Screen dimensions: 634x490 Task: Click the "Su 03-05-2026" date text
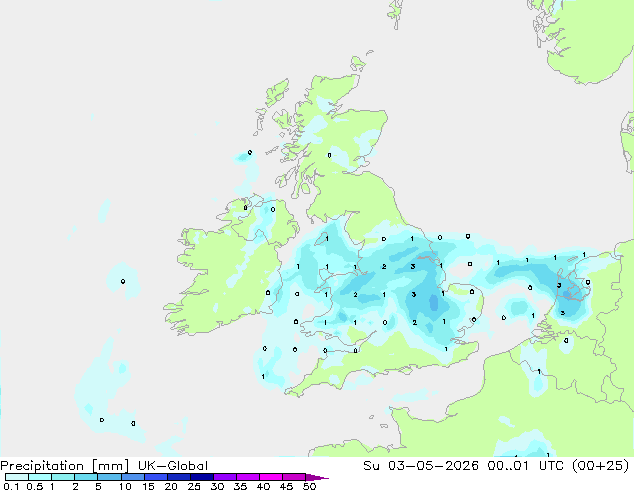(421, 466)
